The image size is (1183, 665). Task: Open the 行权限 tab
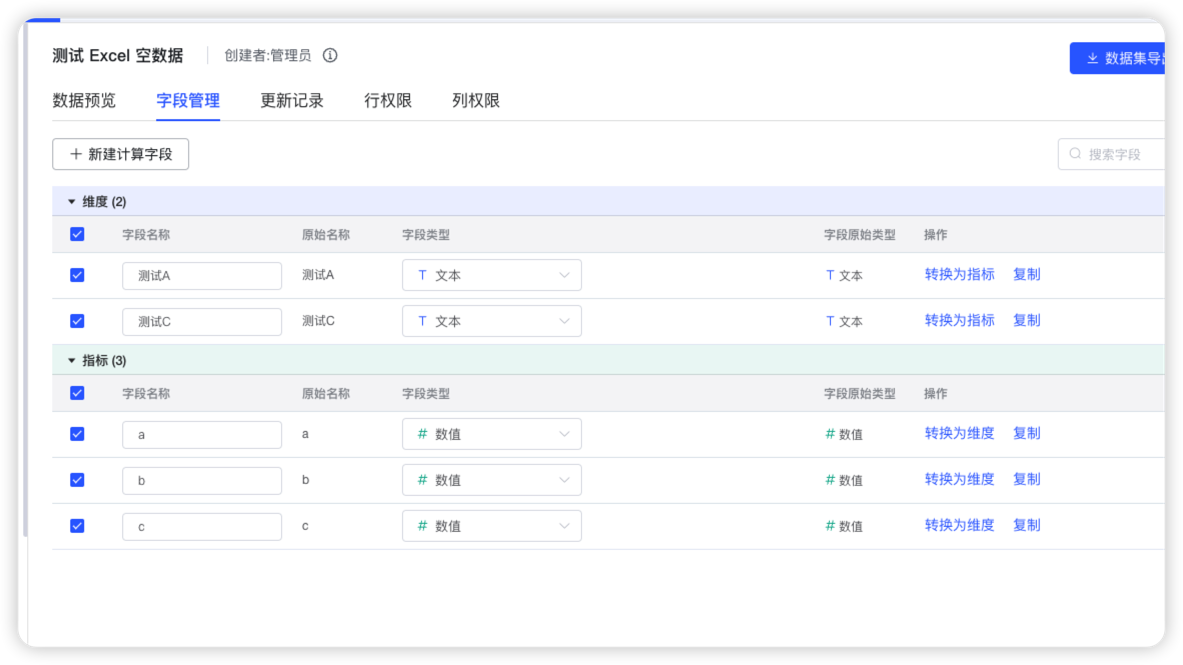click(386, 101)
